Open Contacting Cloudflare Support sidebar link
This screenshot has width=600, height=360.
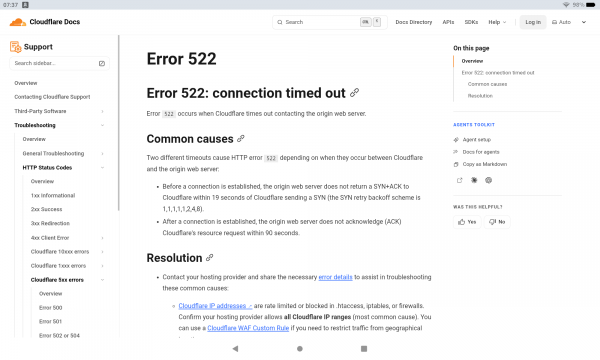click(52, 97)
